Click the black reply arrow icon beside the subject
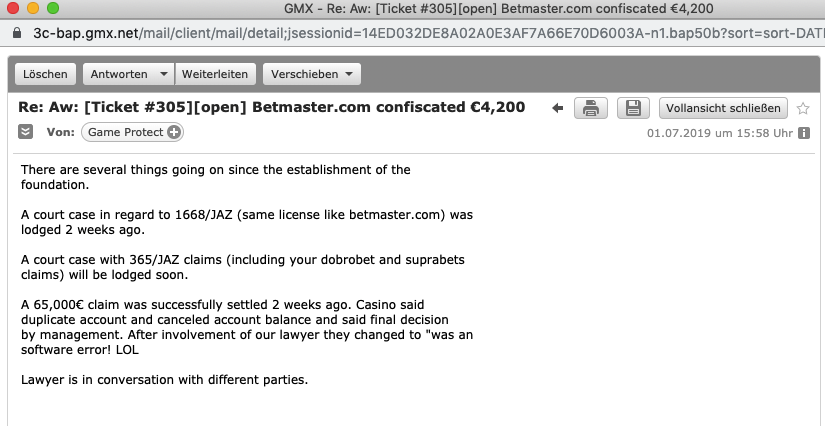The image size is (825, 426). [x=557, y=108]
